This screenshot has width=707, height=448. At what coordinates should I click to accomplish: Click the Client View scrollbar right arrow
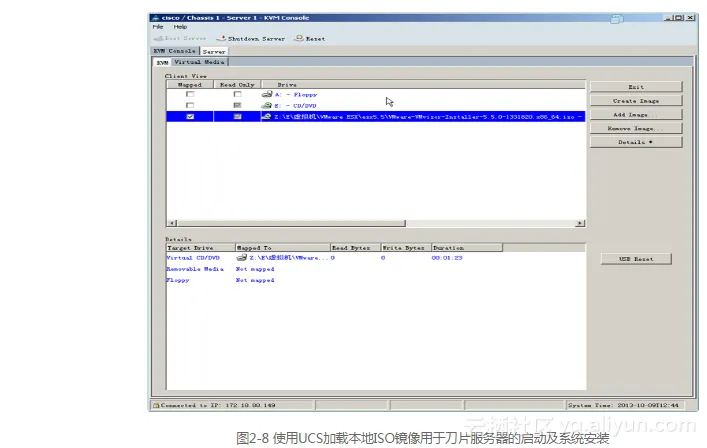[x=580, y=223]
